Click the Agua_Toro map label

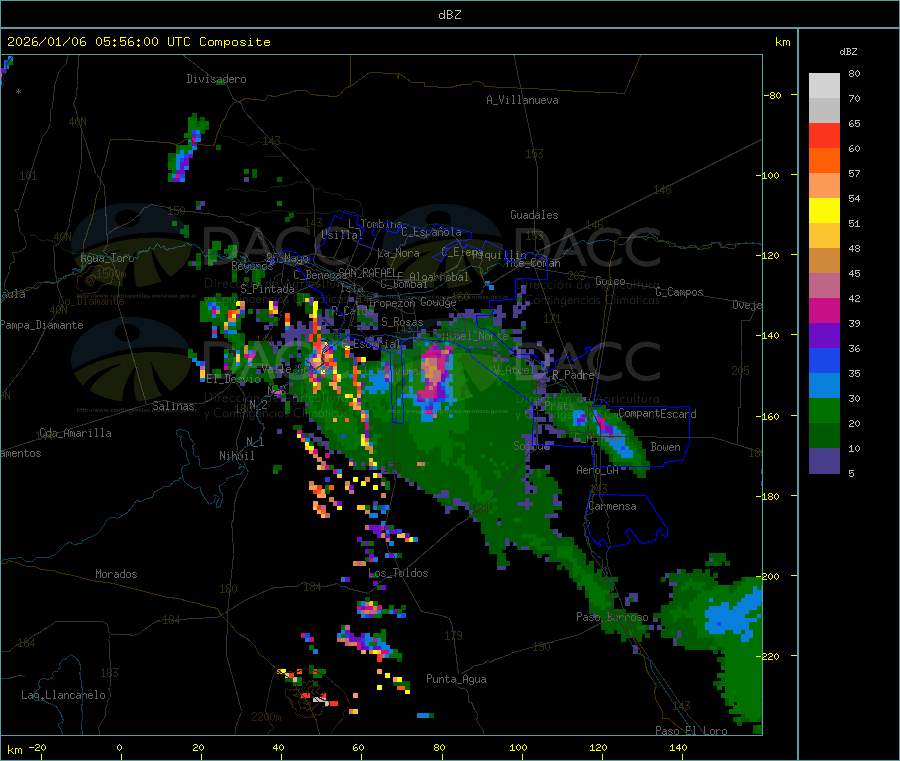(107, 258)
